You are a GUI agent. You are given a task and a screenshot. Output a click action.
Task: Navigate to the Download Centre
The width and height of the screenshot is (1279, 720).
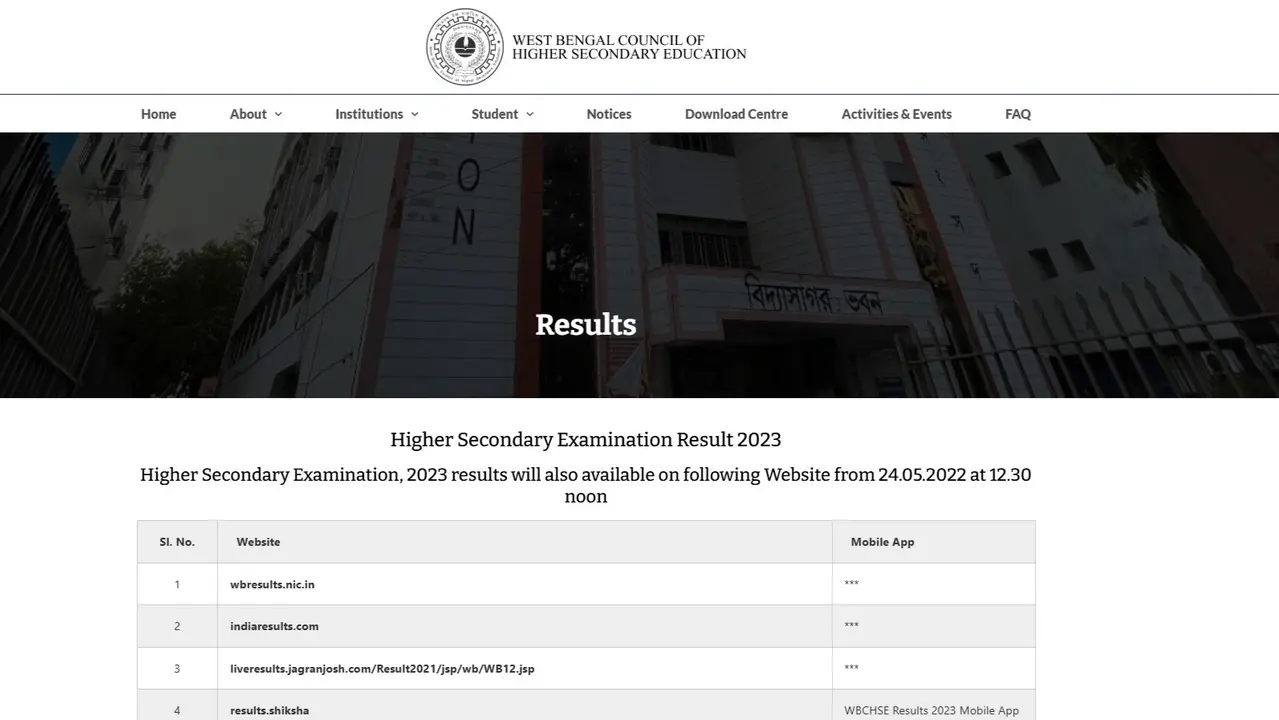click(736, 113)
